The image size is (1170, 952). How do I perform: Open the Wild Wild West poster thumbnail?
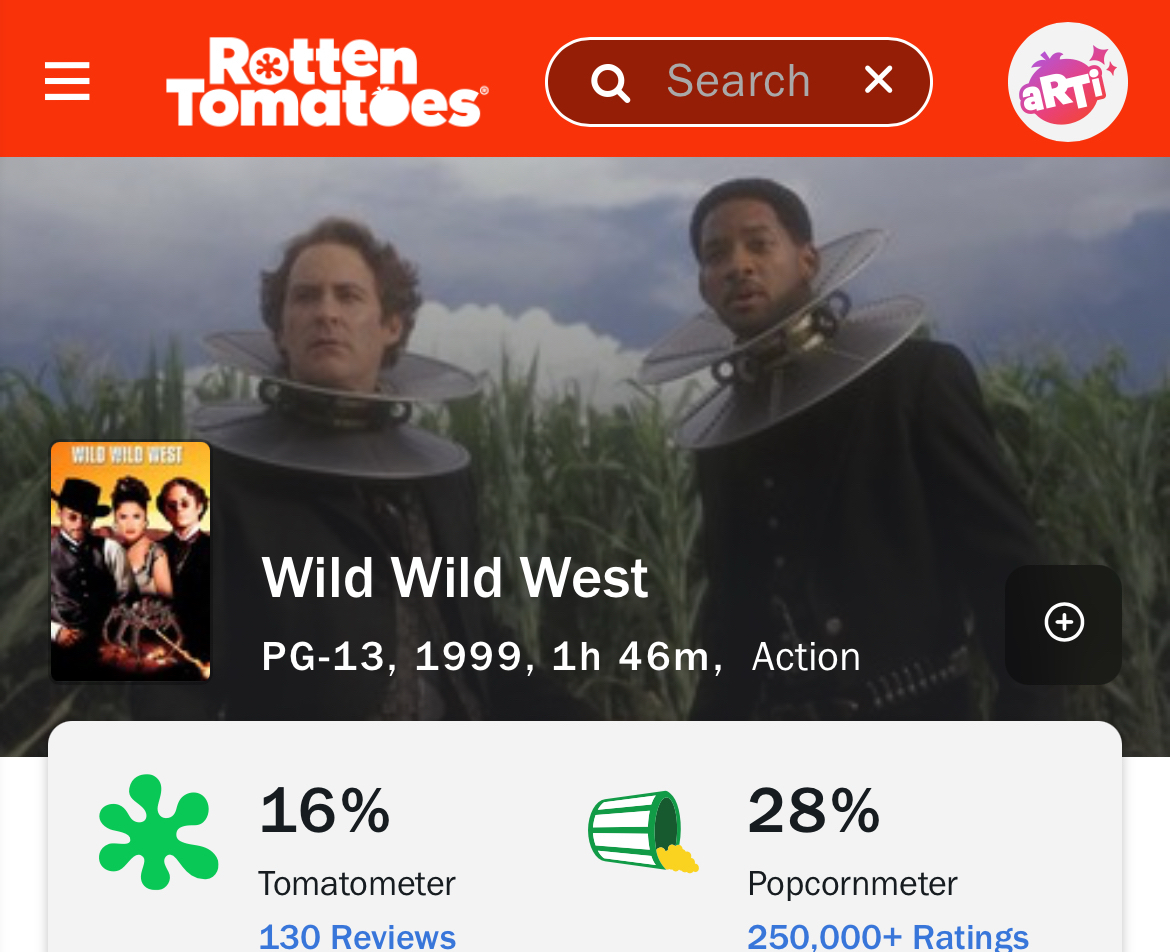pos(131,561)
